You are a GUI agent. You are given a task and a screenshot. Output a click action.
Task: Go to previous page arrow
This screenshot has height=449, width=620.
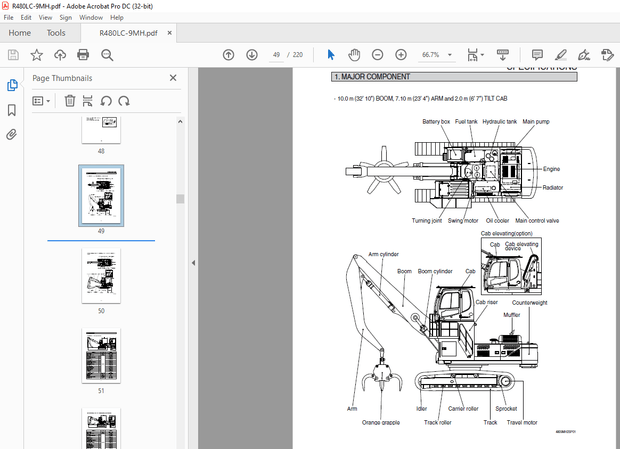coord(229,55)
